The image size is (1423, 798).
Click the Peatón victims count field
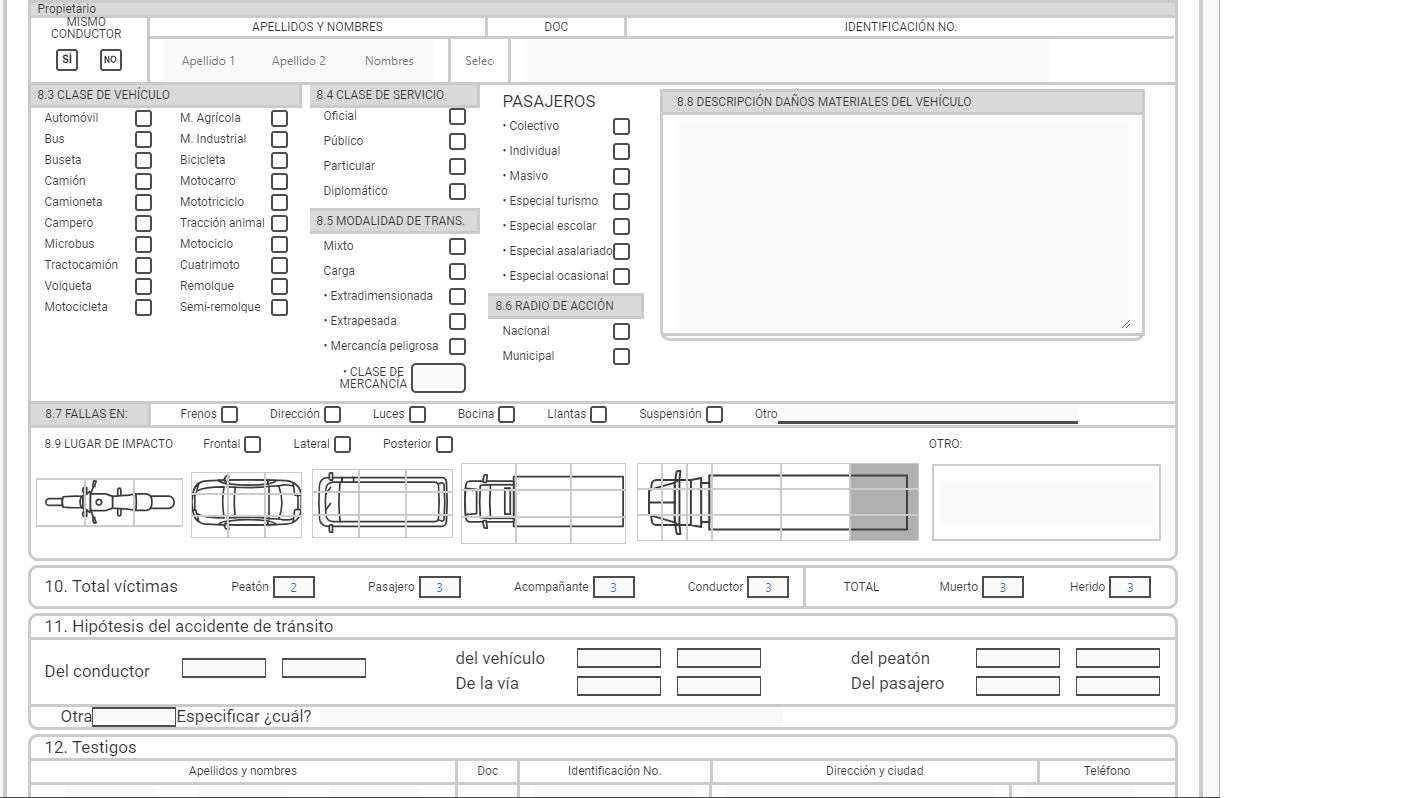pyautogui.click(x=294, y=587)
